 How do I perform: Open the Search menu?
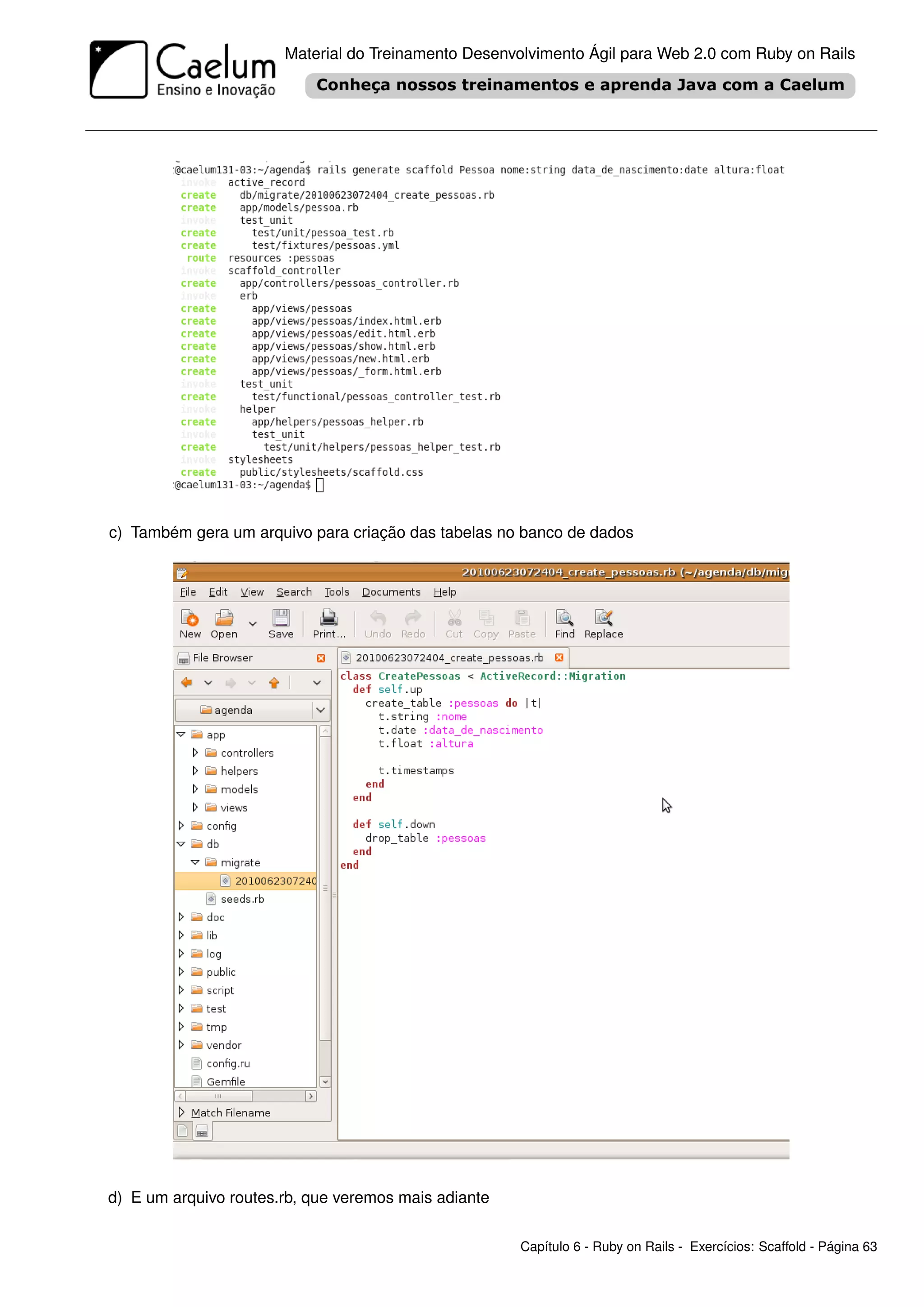pos(294,592)
